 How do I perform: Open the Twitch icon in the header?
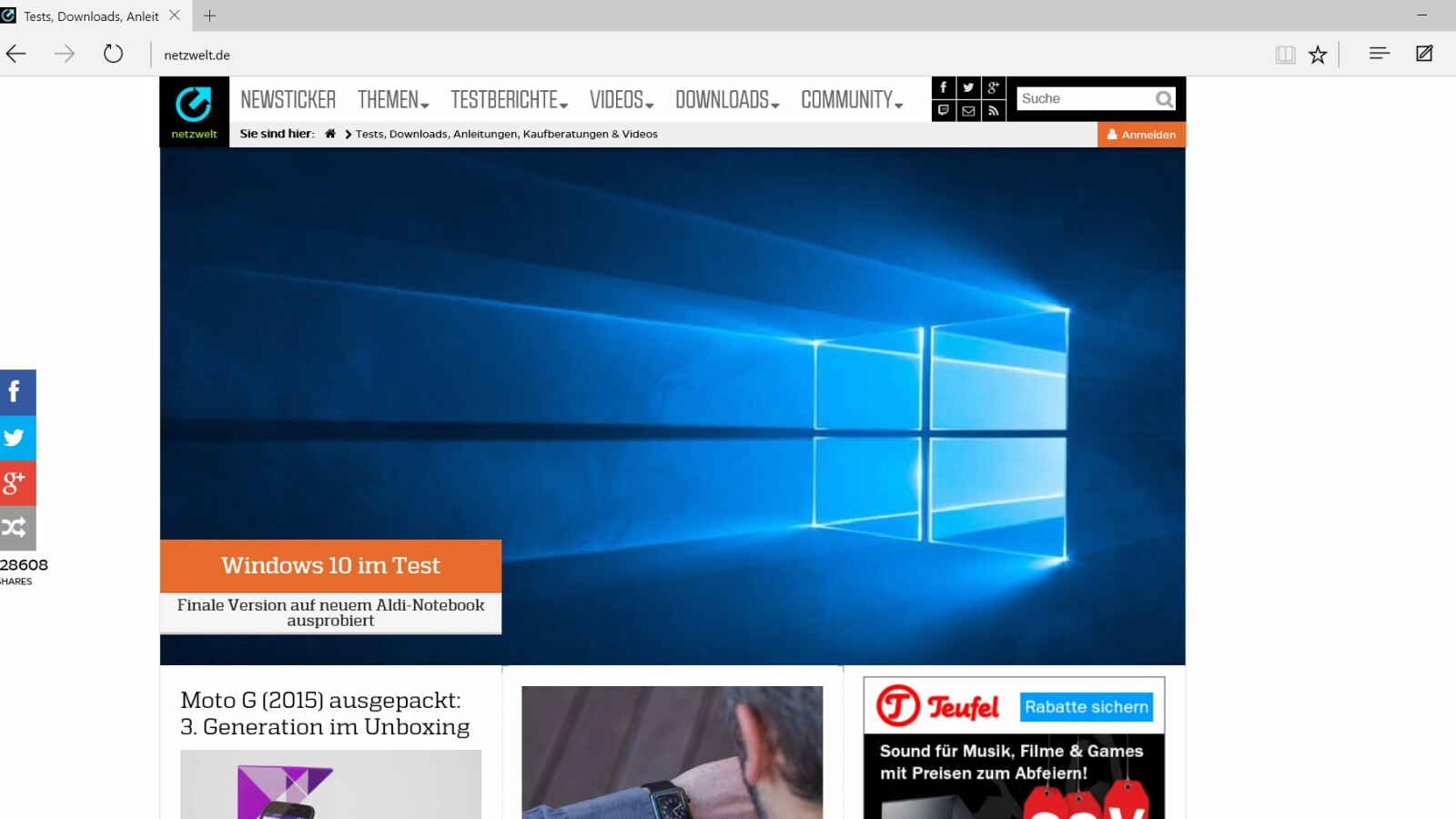pos(944,110)
